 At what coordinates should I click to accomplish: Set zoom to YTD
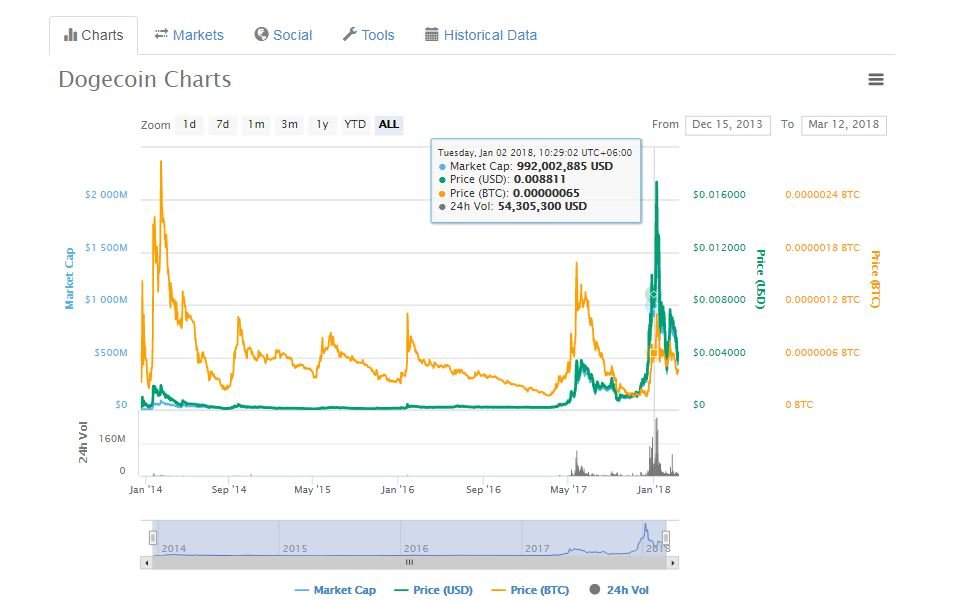point(355,124)
